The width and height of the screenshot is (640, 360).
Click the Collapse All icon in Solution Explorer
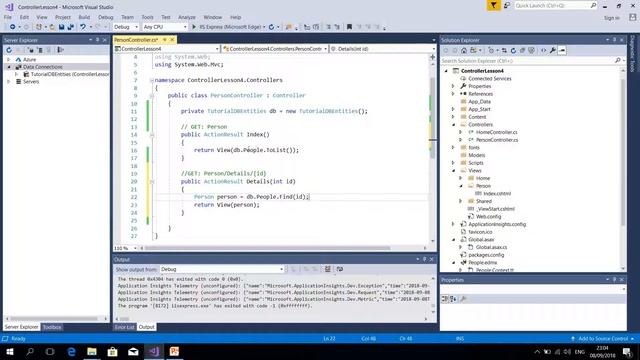[x=522, y=51]
